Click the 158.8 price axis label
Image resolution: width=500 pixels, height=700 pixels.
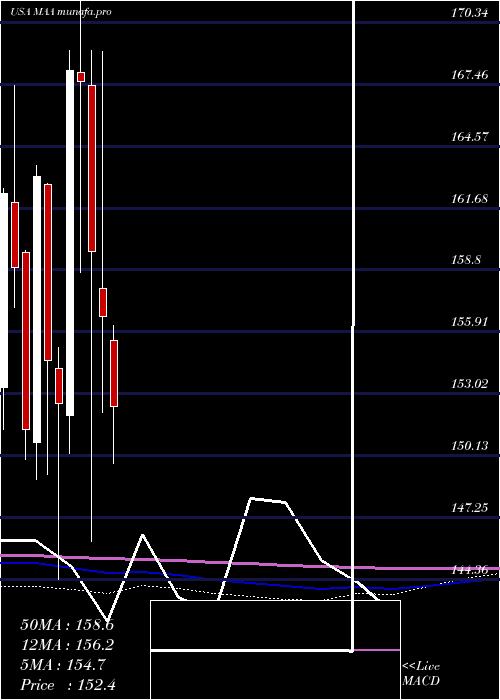coord(466,260)
